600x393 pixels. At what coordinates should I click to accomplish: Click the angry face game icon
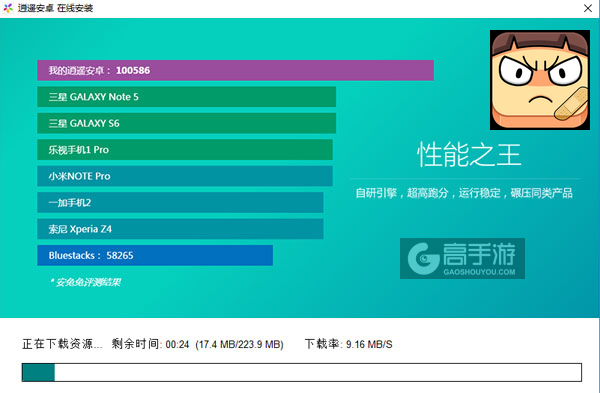pyautogui.click(x=540, y=80)
